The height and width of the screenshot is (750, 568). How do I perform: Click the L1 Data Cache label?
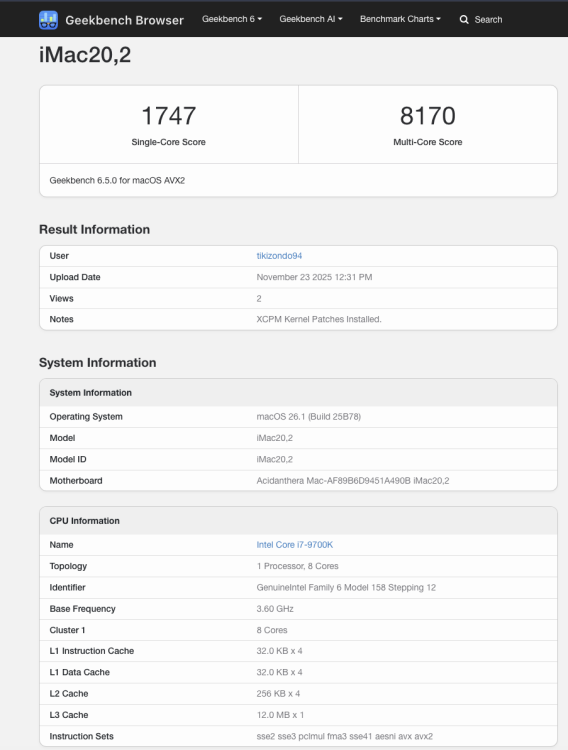point(80,672)
